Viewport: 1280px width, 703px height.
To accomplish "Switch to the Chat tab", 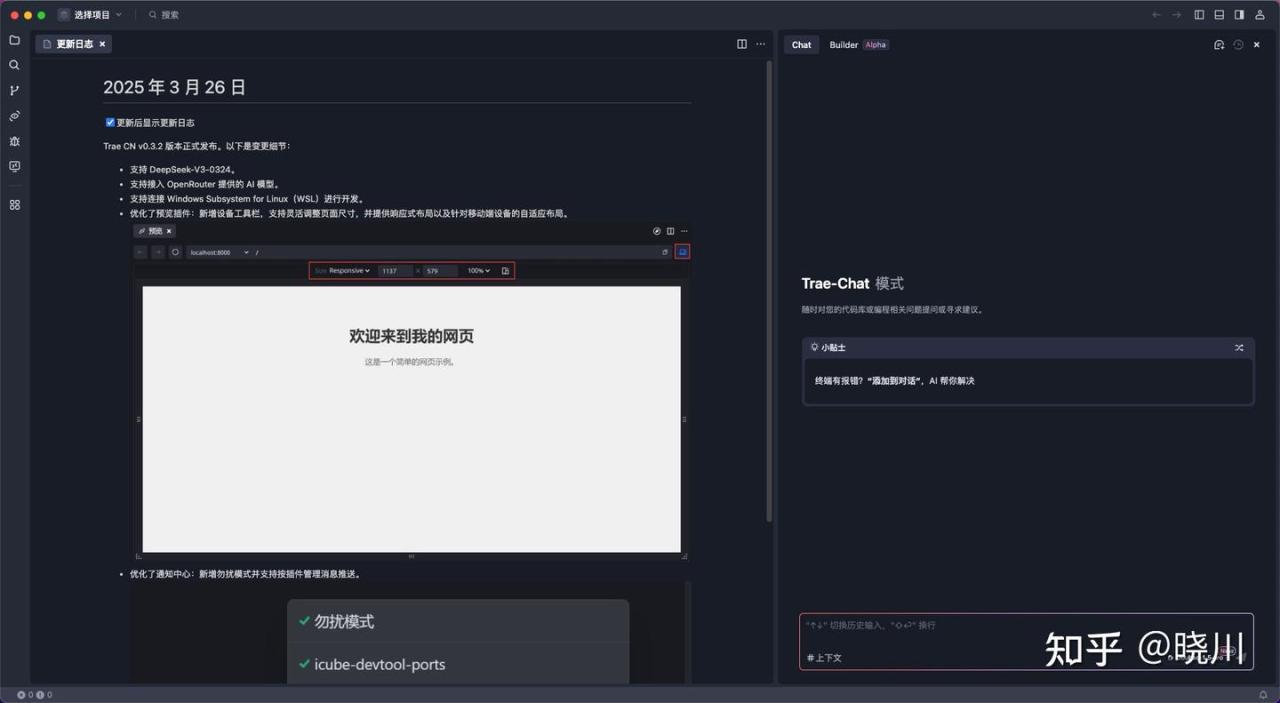I will (x=802, y=45).
